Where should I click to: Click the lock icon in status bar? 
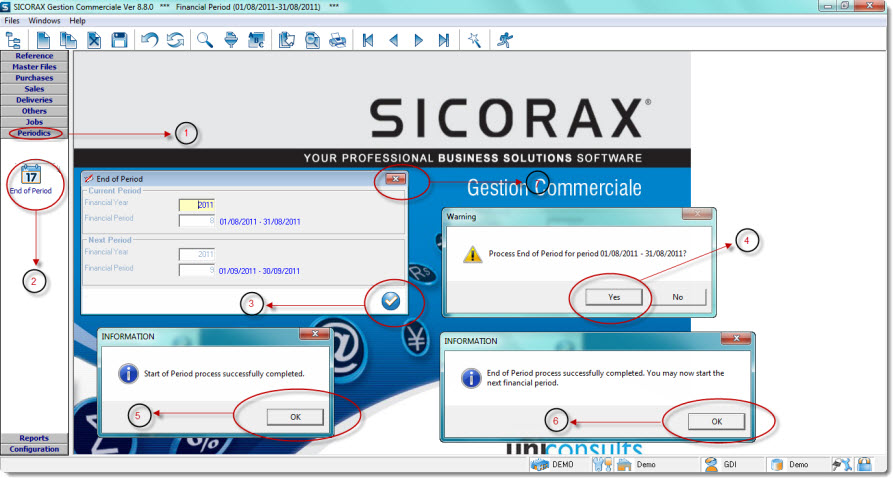863,465
